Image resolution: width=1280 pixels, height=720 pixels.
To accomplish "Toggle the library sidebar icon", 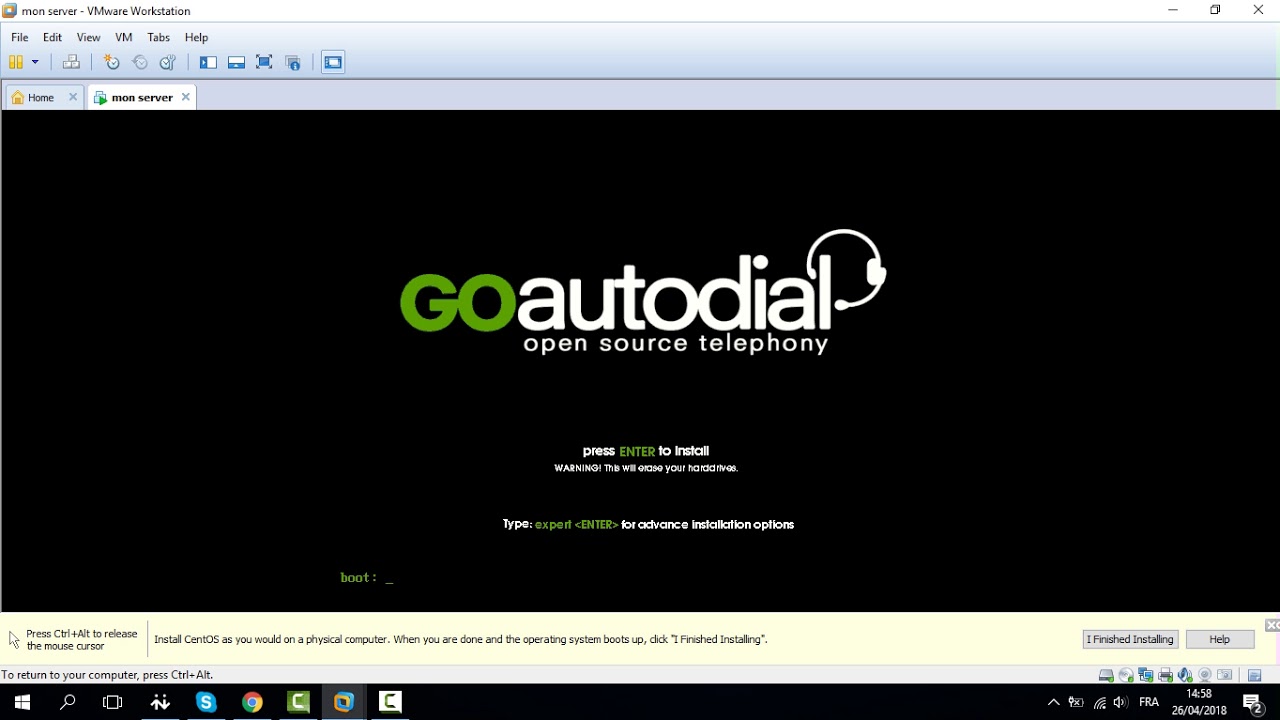I will (208, 62).
